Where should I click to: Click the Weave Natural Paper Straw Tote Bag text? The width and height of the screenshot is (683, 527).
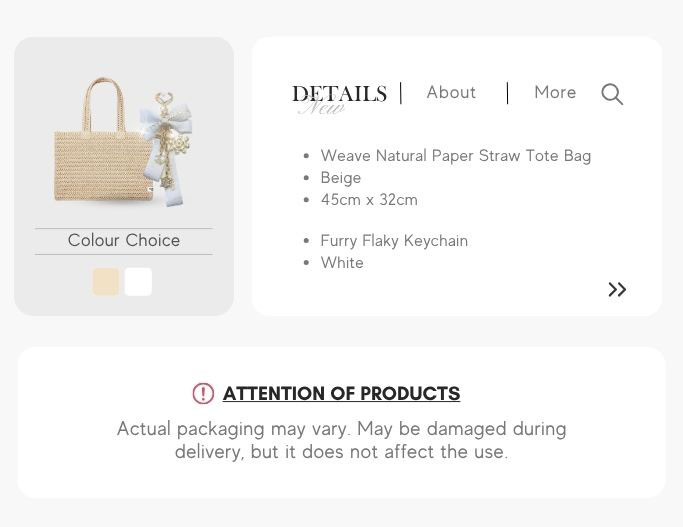456,155
